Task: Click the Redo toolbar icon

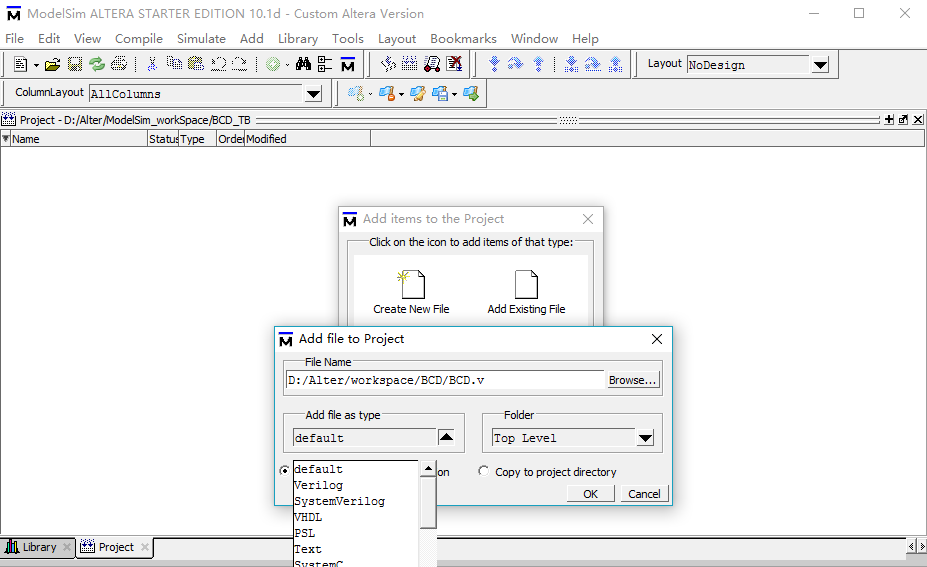Action: tap(239, 64)
